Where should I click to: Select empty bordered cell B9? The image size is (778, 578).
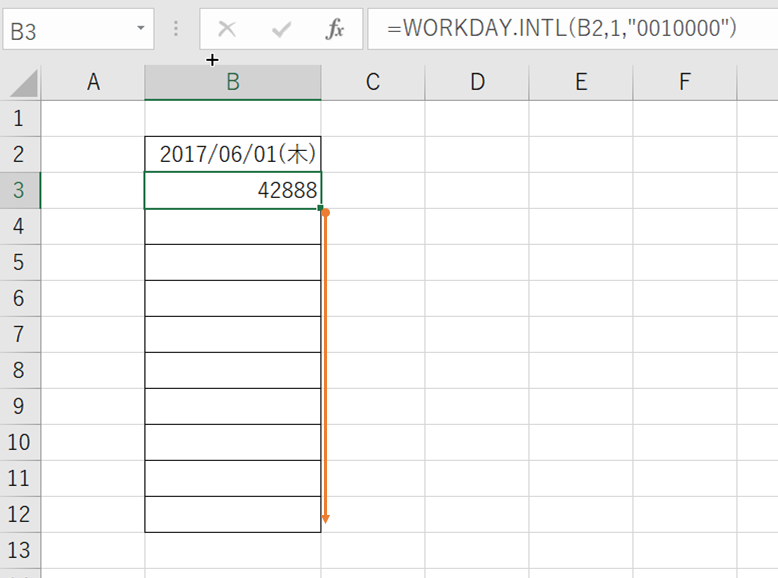coord(233,406)
